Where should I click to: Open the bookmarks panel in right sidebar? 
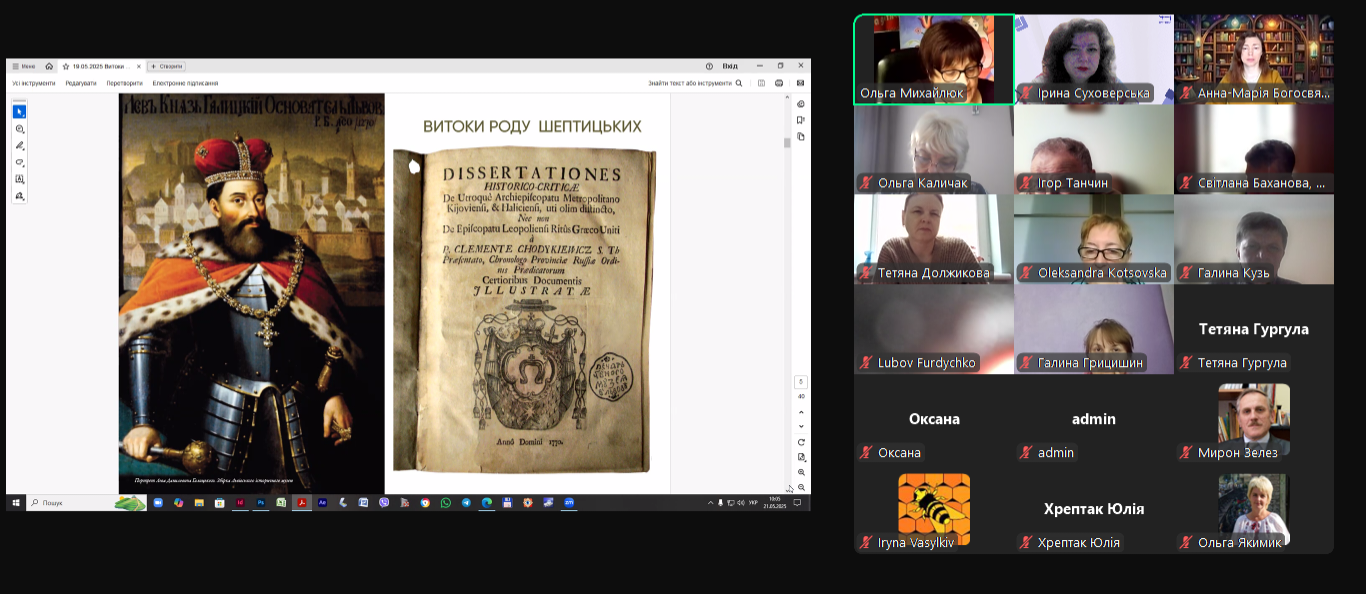coord(801,120)
